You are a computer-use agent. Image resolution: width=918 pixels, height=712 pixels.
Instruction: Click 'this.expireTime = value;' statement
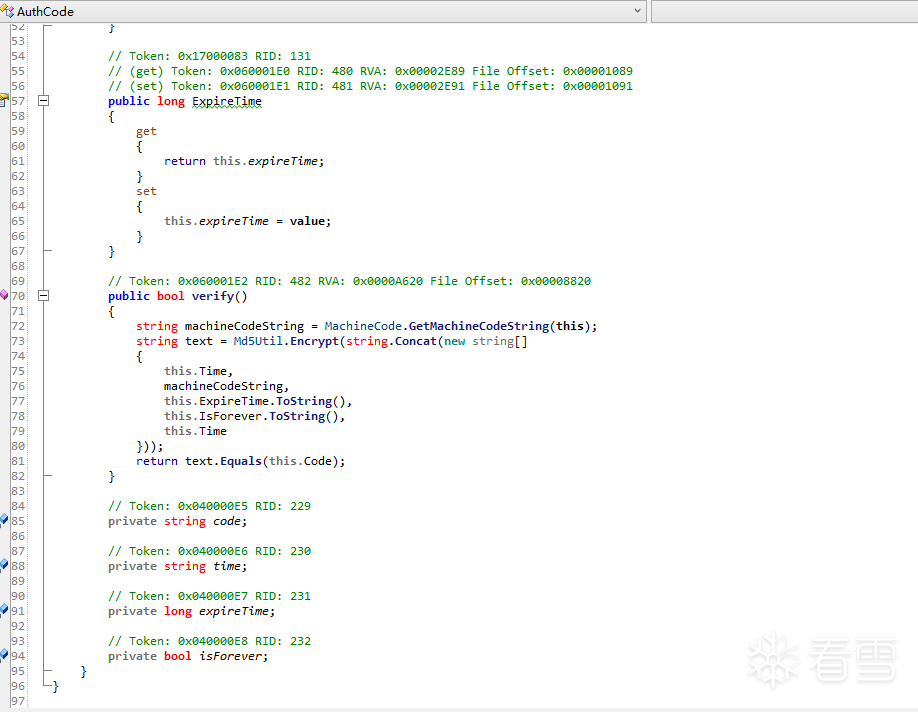pyautogui.click(x=248, y=221)
